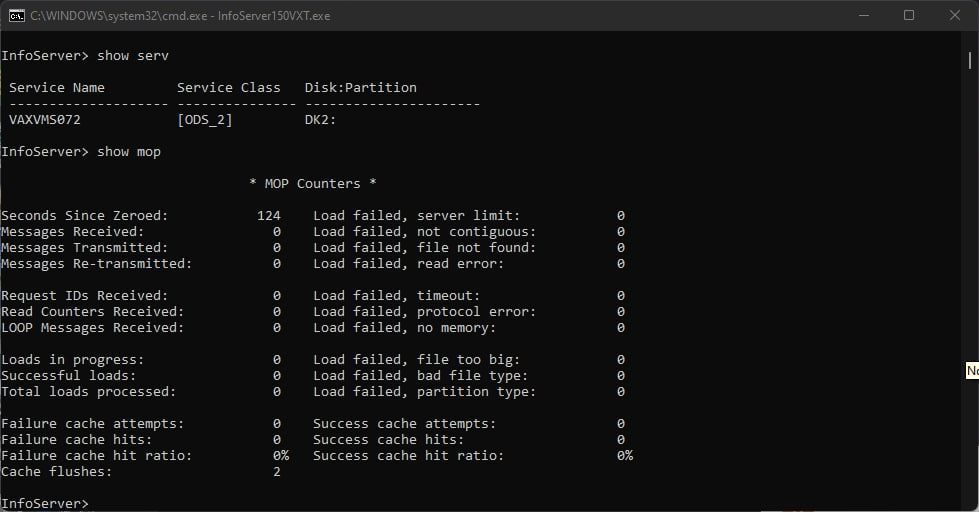This screenshot has width=979, height=512.
Task: Click the Service Name column header
Action: coord(57,87)
